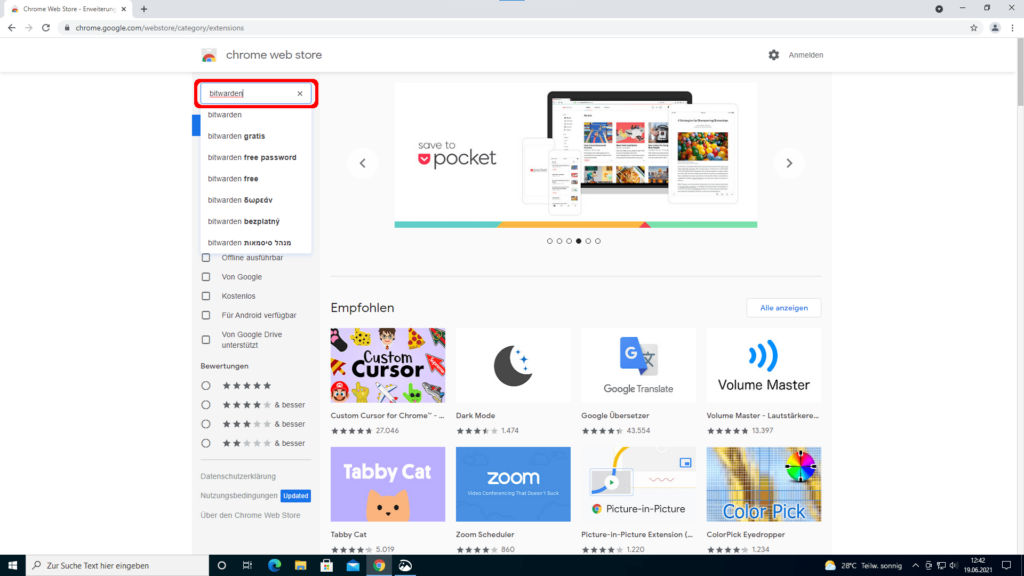Show the previous carousel banner
Viewport: 1024px width, 576px height.
[x=362, y=163]
